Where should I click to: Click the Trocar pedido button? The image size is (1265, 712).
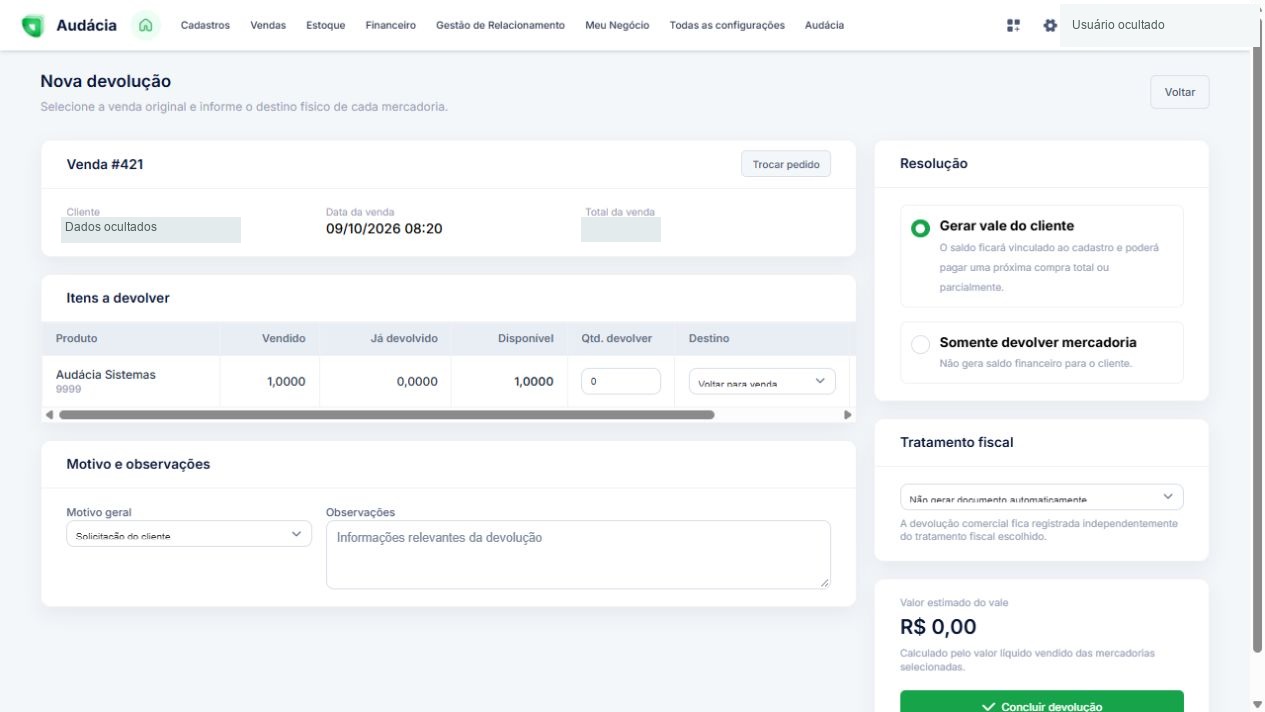click(786, 164)
